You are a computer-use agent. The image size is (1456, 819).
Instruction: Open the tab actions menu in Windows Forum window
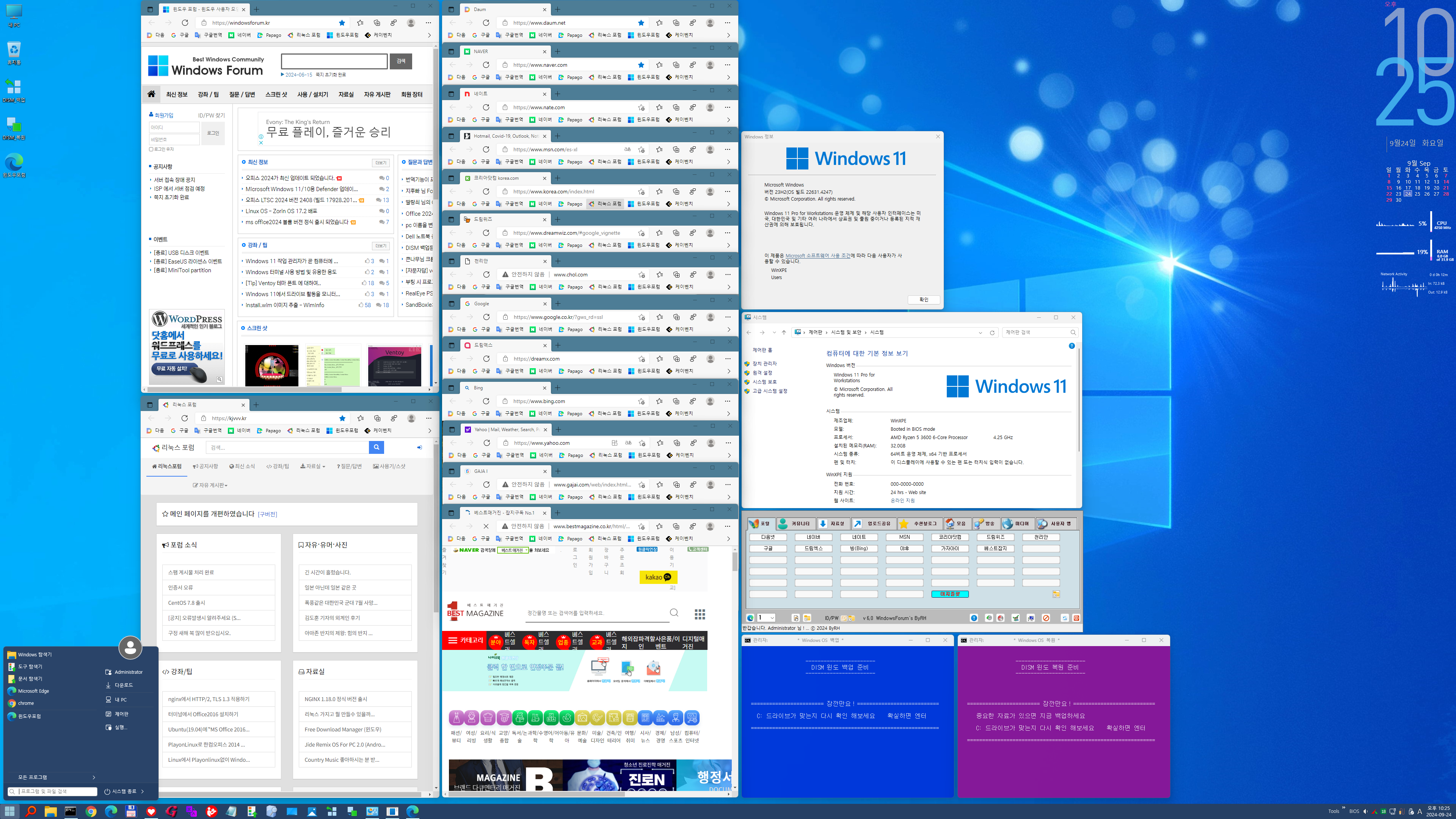pos(150,9)
